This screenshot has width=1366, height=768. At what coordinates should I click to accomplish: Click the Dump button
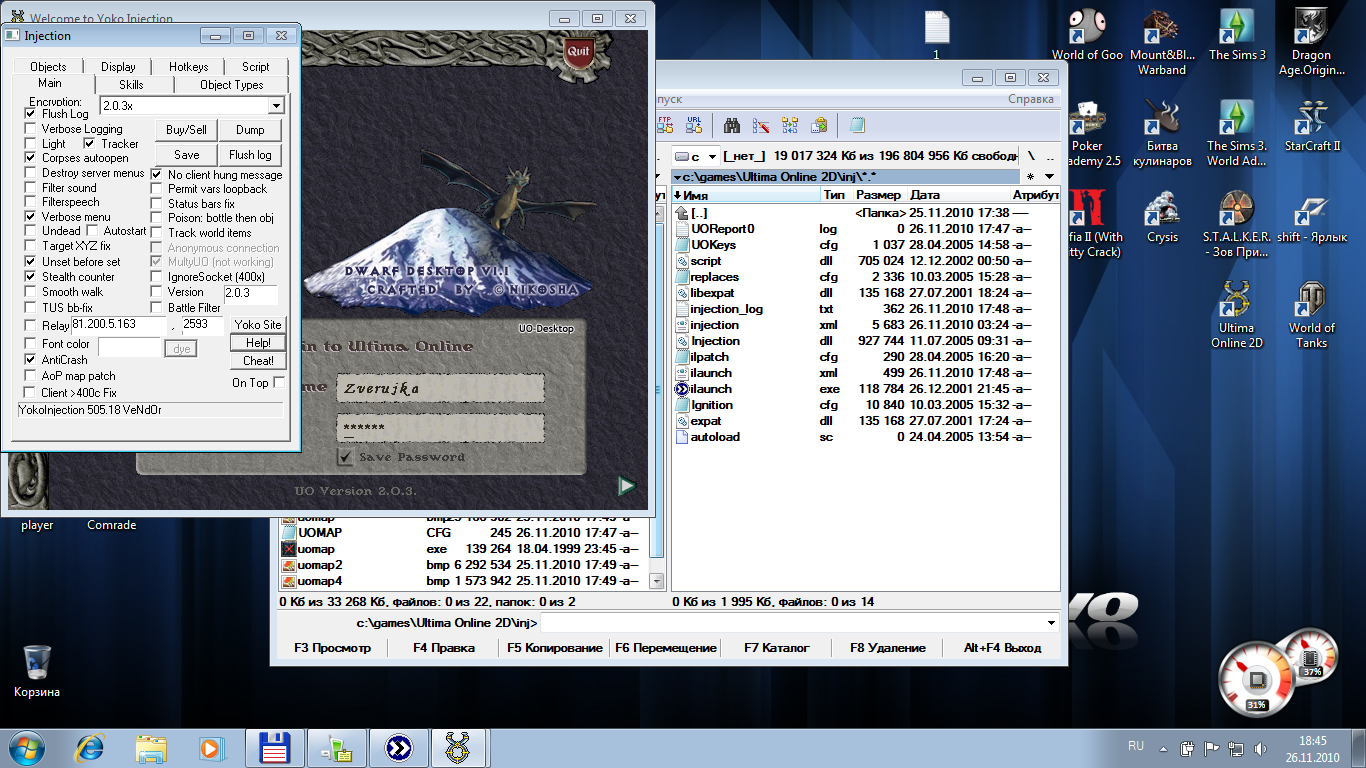[x=250, y=130]
